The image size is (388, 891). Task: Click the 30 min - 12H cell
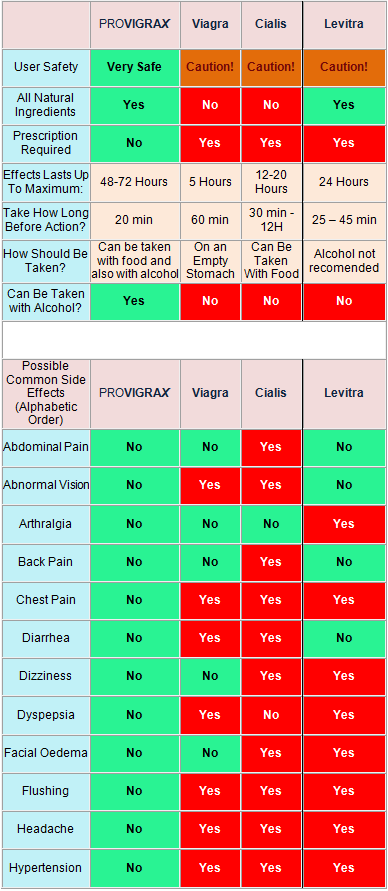270,220
